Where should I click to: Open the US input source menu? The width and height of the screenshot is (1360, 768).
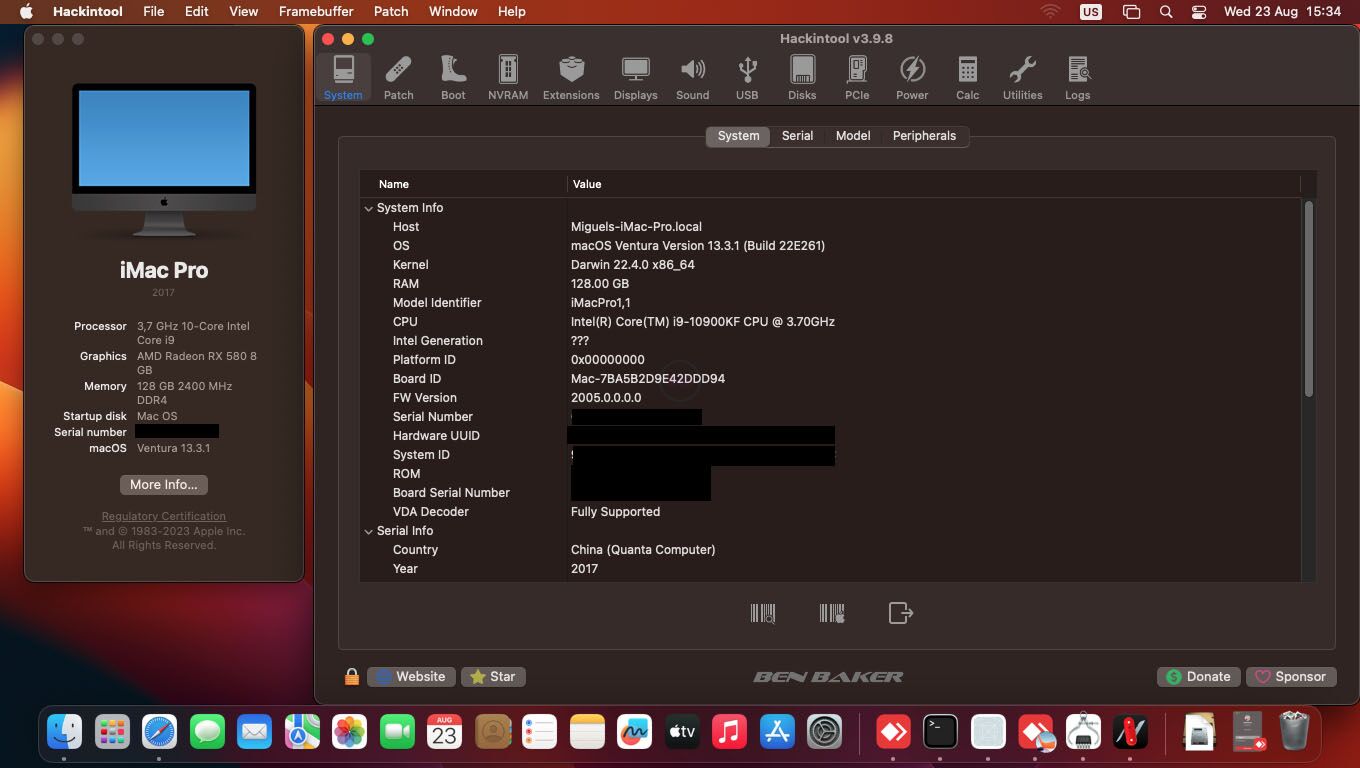1090,12
